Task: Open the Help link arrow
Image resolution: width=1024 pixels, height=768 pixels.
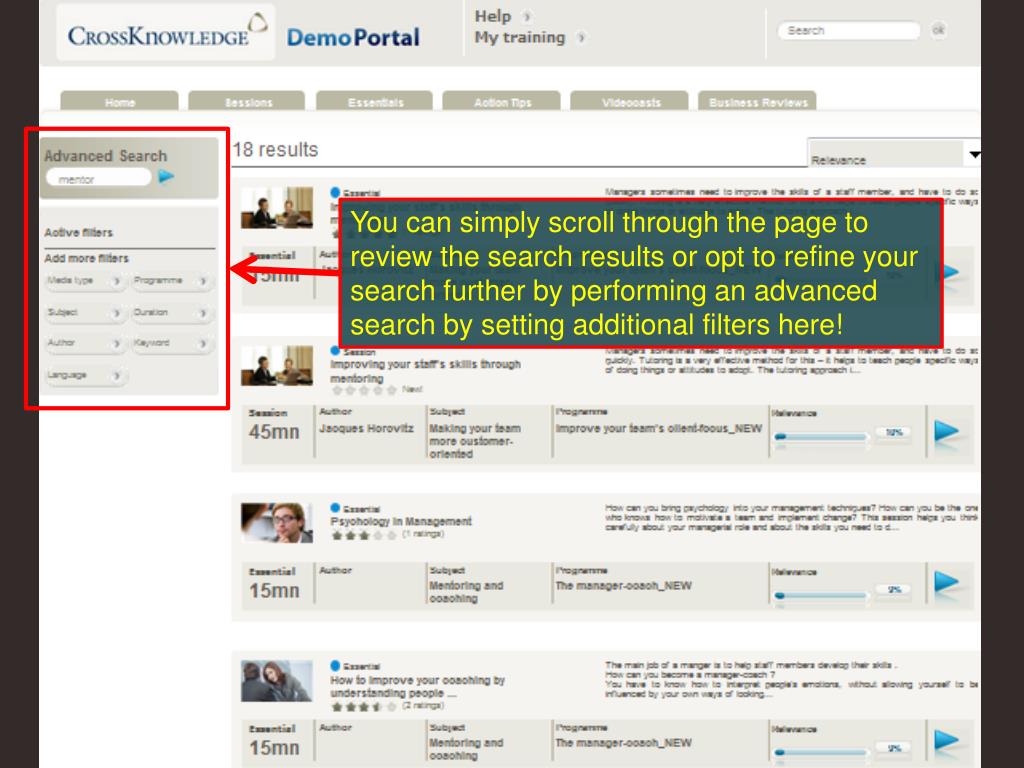Action: tap(527, 16)
